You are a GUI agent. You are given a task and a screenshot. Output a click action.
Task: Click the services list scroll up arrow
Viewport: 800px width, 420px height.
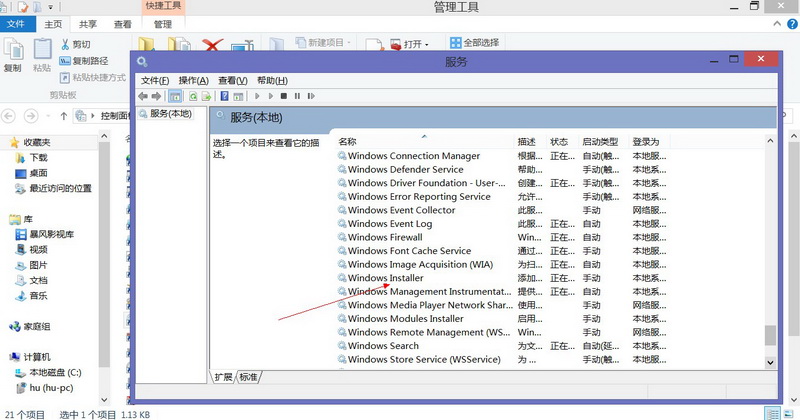[x=770, y=141]
